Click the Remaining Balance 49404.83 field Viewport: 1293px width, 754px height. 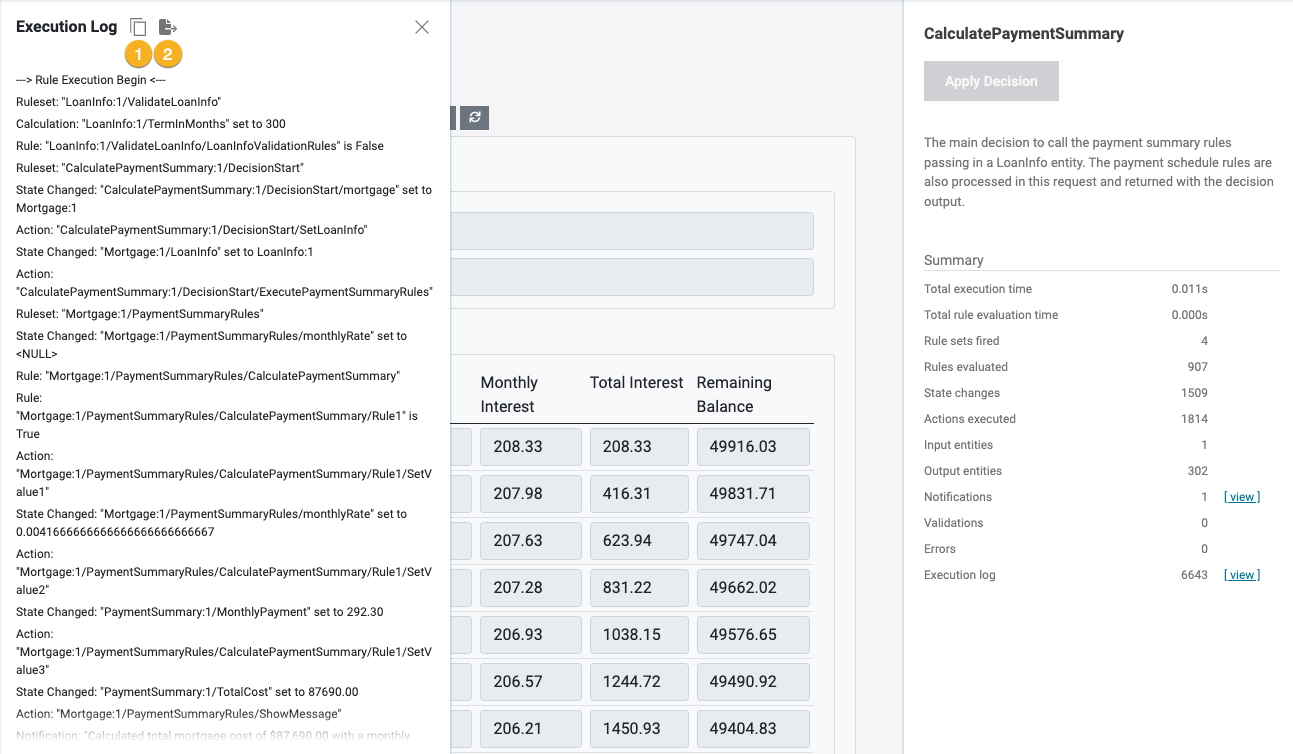pos(752,729)
